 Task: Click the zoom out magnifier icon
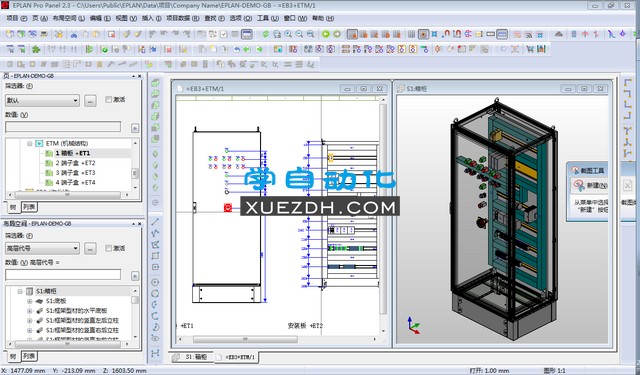299,34
